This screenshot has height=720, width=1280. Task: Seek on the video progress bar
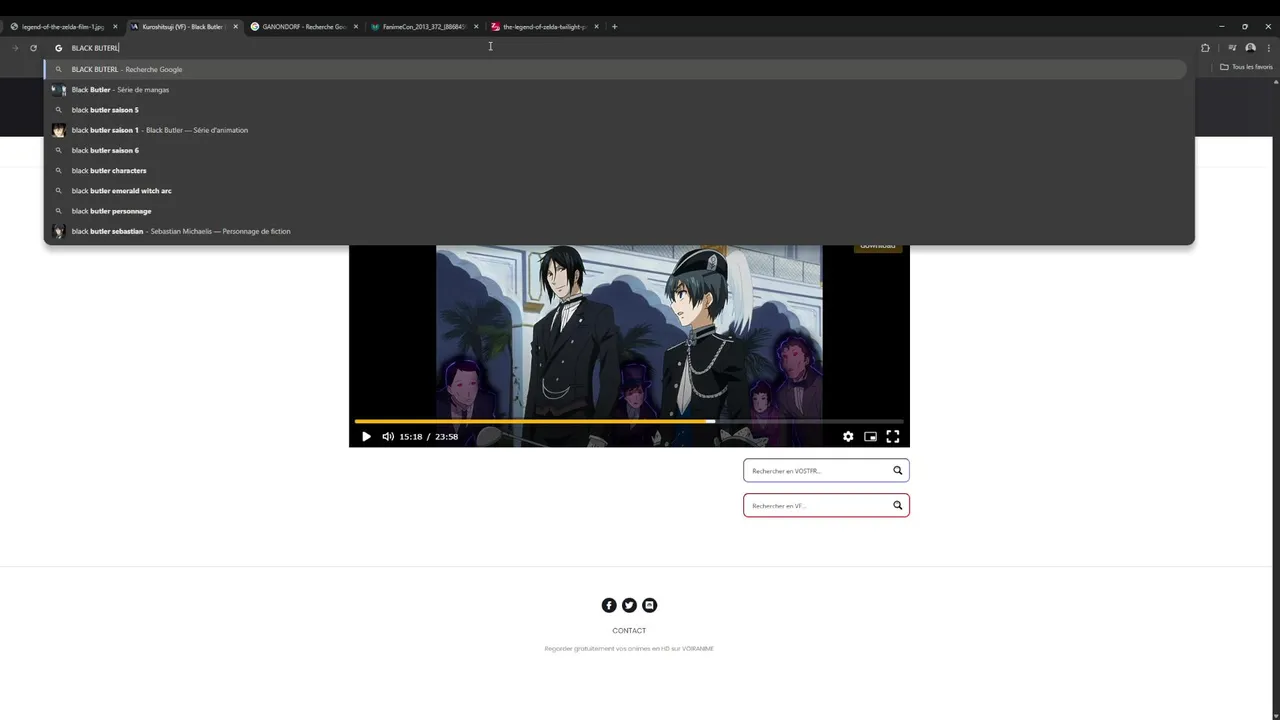pos(629,421)
